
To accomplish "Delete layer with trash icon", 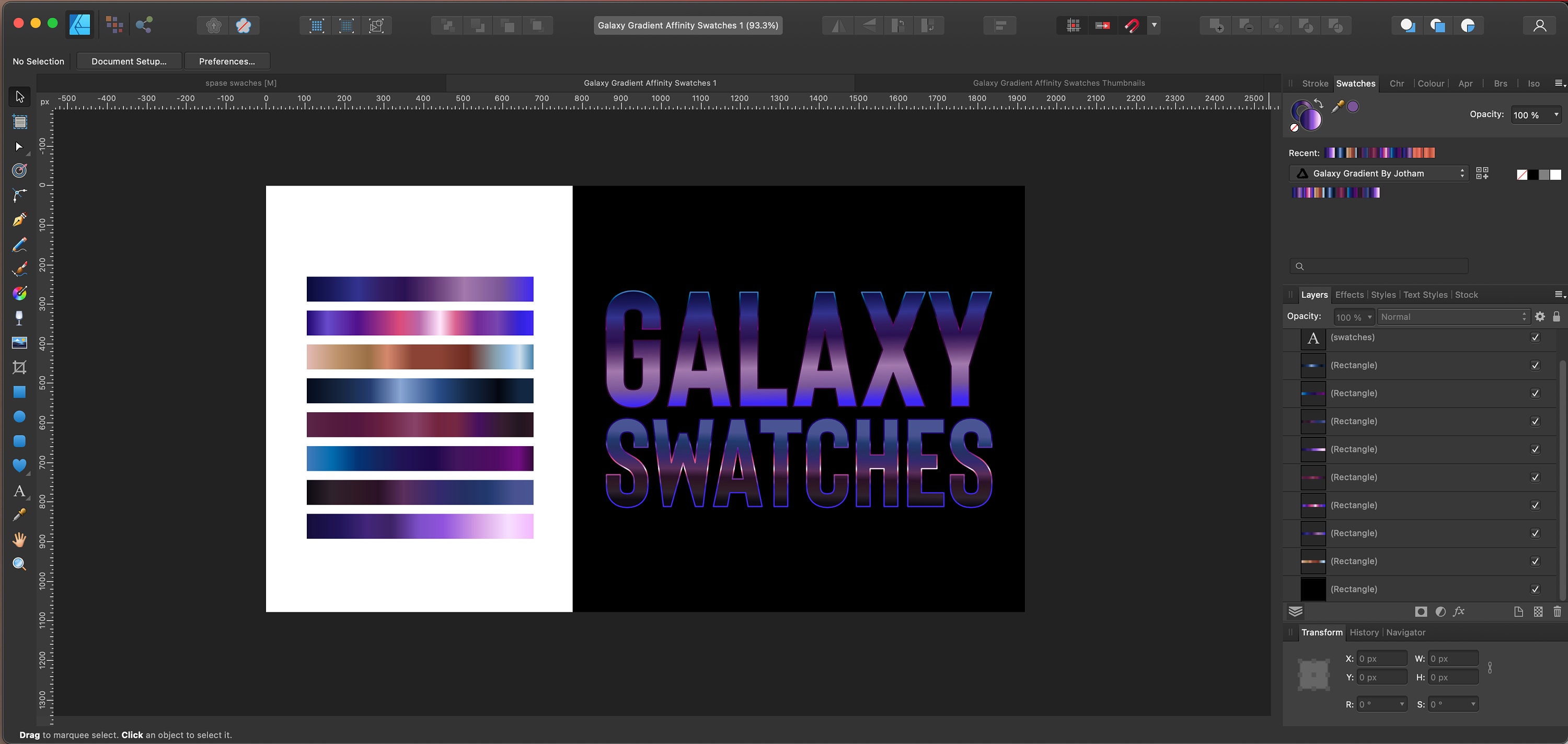I will (x=1557, y=612).
